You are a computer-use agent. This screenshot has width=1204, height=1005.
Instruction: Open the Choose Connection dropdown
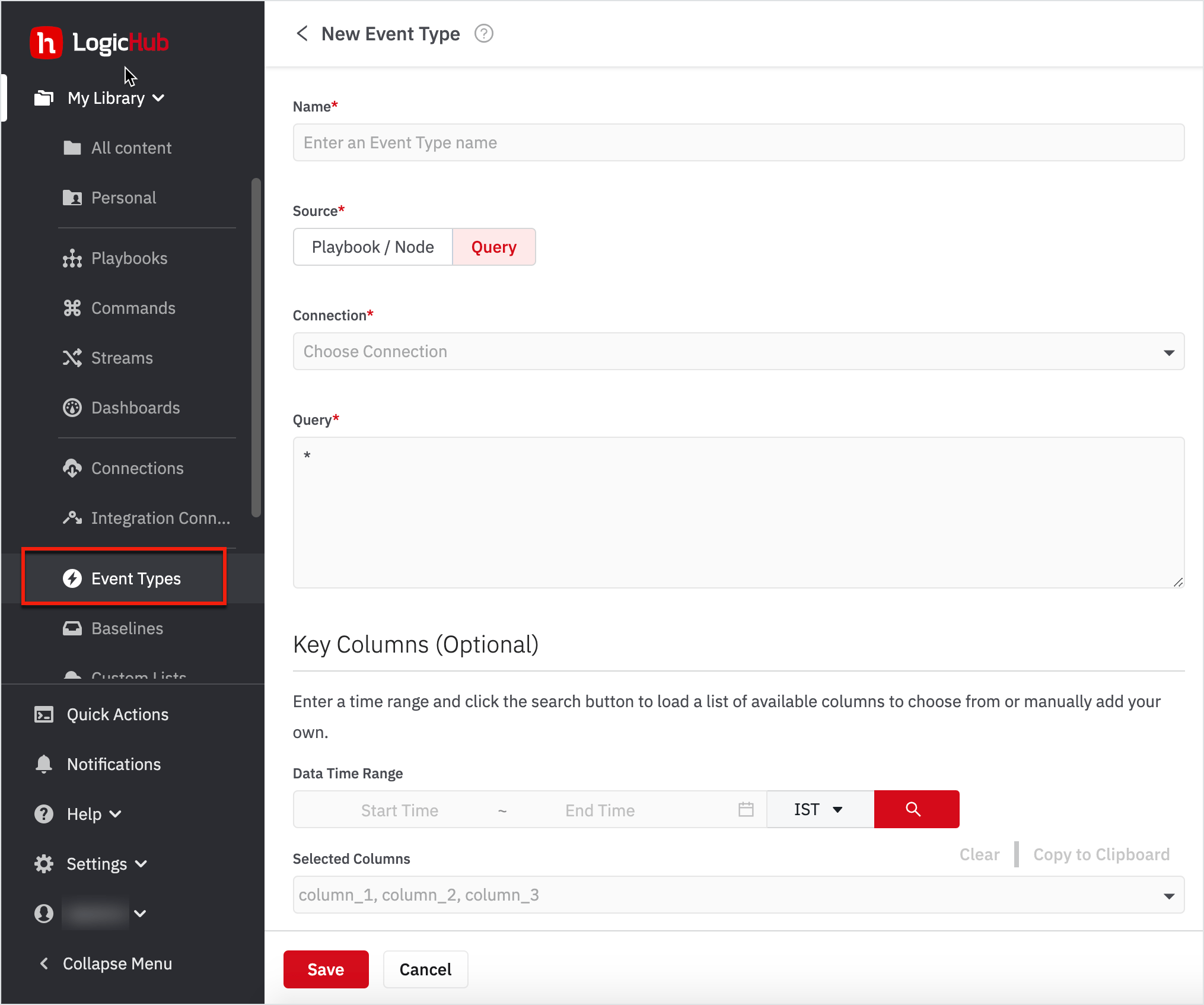click(738, 351)
